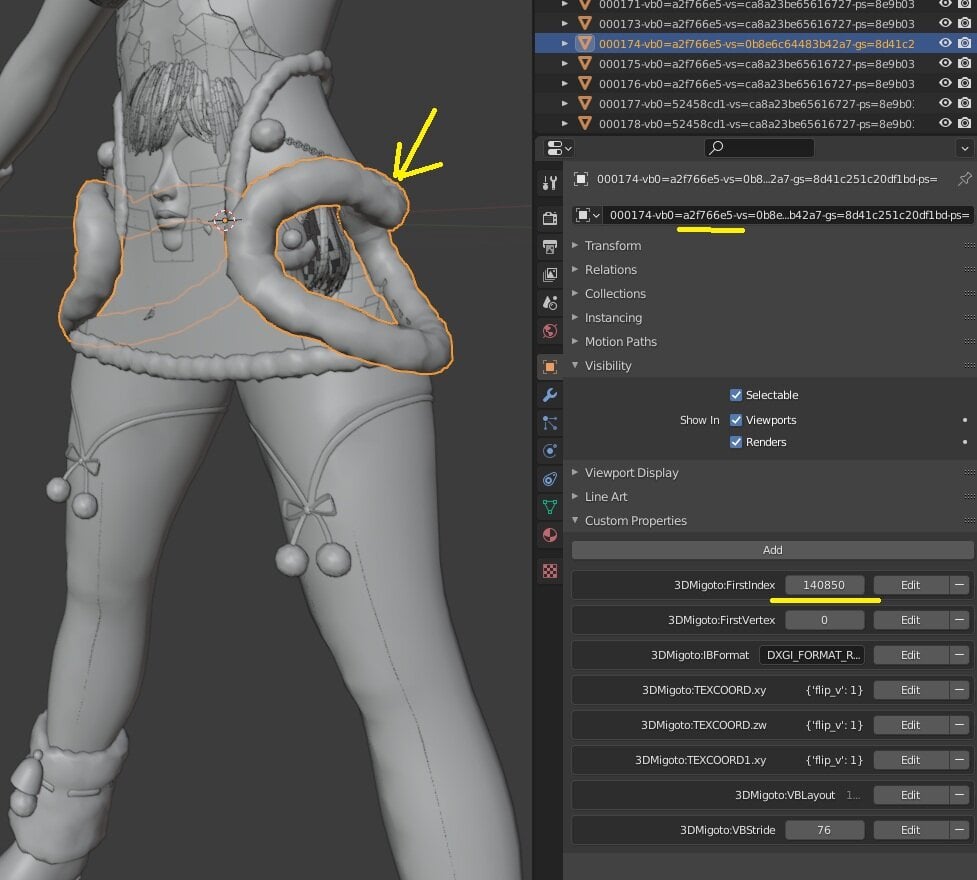Viewport: 977px width, 880px height.
Task: Open the Object properties tab
Action: click(550, 367)
